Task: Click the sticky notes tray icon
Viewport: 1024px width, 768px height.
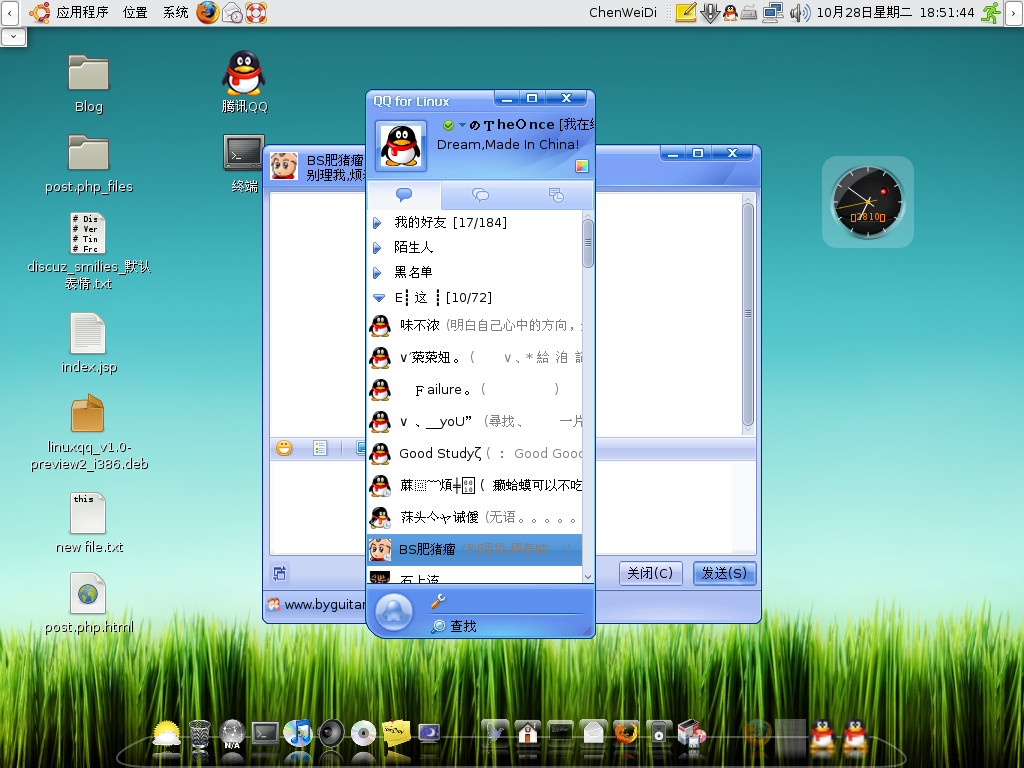Action: tap(686, 12)
